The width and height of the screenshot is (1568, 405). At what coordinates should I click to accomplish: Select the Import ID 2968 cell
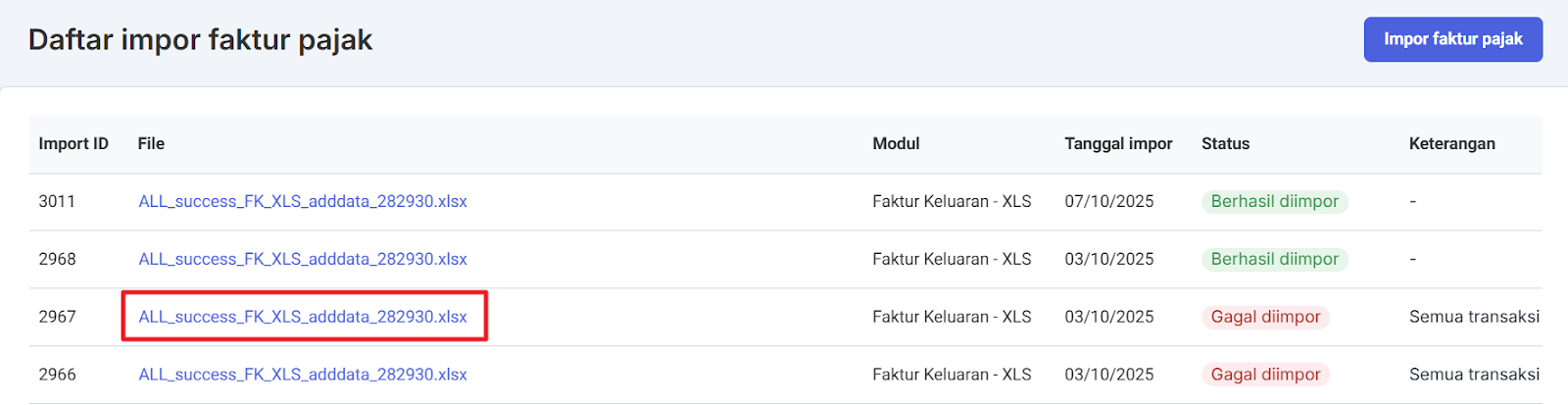57,259
